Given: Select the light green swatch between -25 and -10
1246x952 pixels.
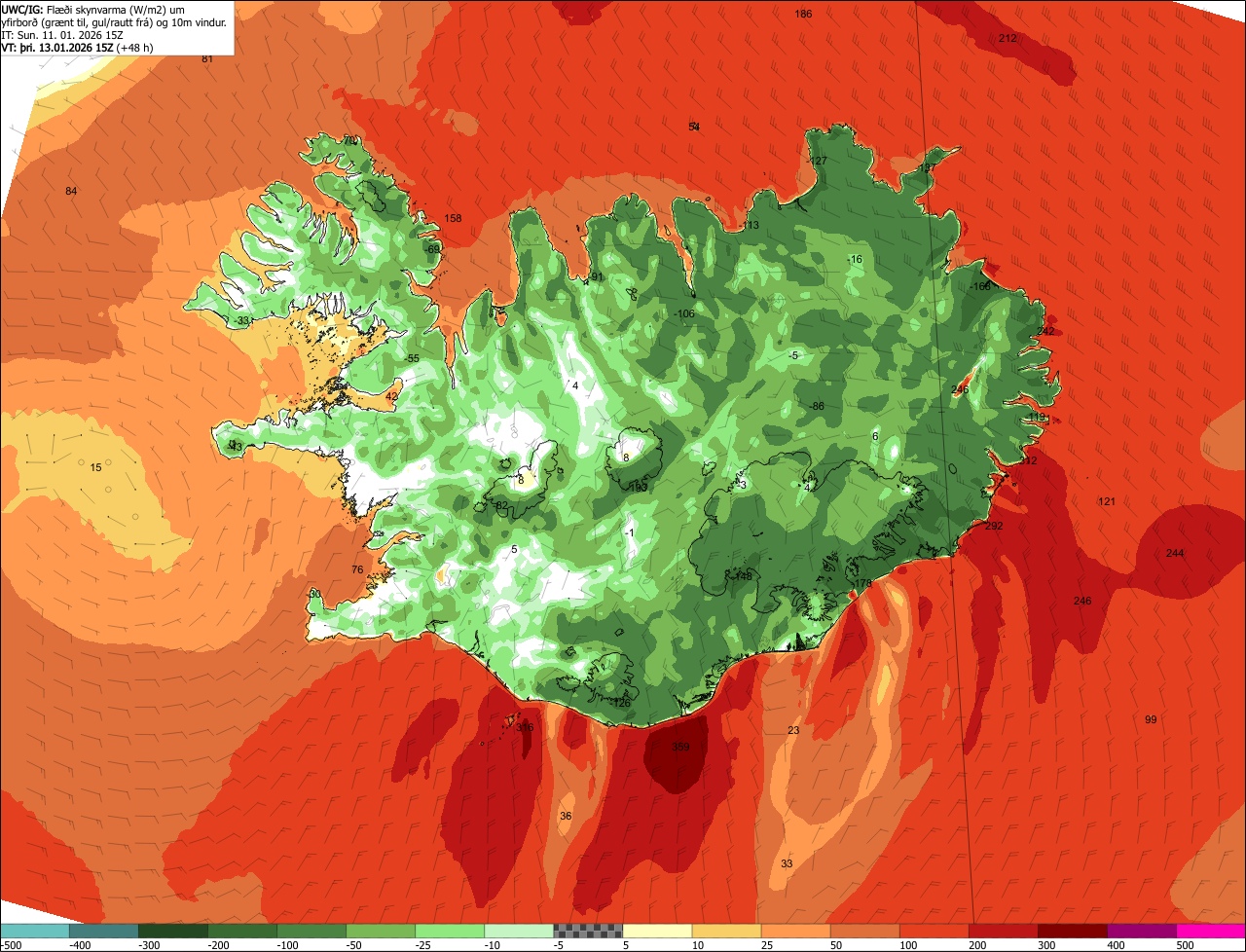Looking at the screenshot, I should tap(450, 931).
